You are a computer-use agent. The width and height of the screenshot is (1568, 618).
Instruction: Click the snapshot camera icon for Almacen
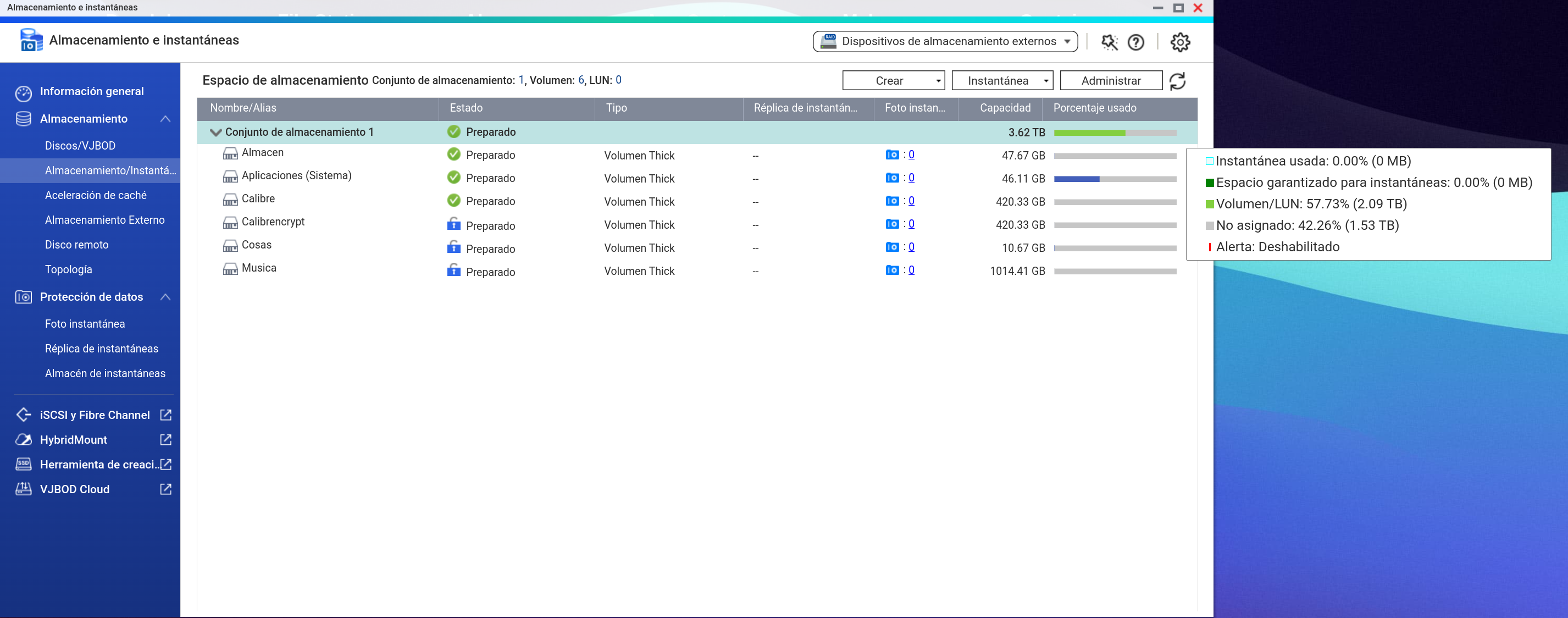(x=892, y=154)
